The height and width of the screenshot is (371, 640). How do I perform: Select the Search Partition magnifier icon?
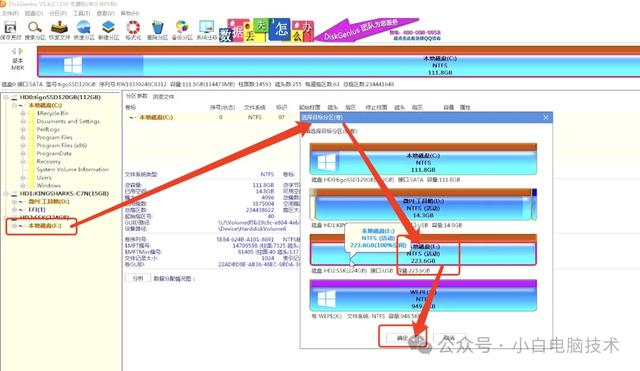point(35,28)
